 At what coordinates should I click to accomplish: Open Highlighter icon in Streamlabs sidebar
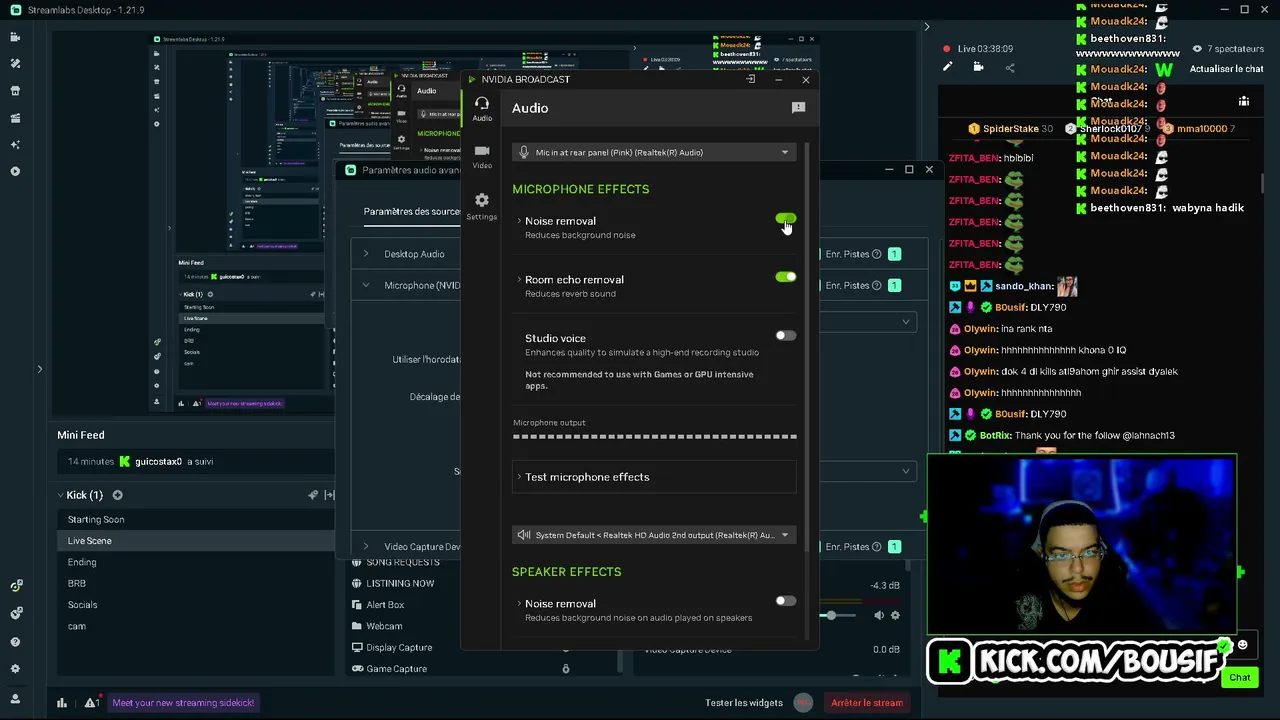click(15, 118)
